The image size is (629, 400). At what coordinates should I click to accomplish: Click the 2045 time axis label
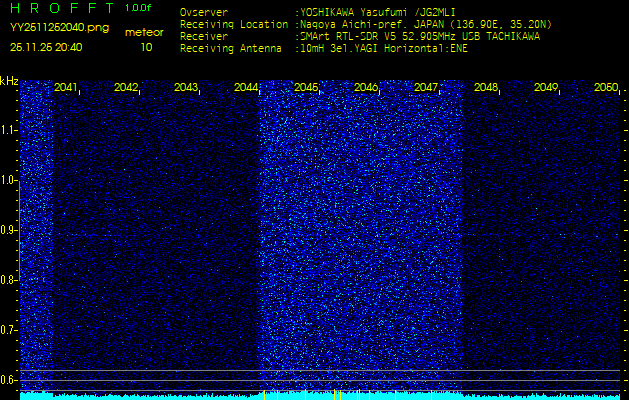[x=306, y=87]
